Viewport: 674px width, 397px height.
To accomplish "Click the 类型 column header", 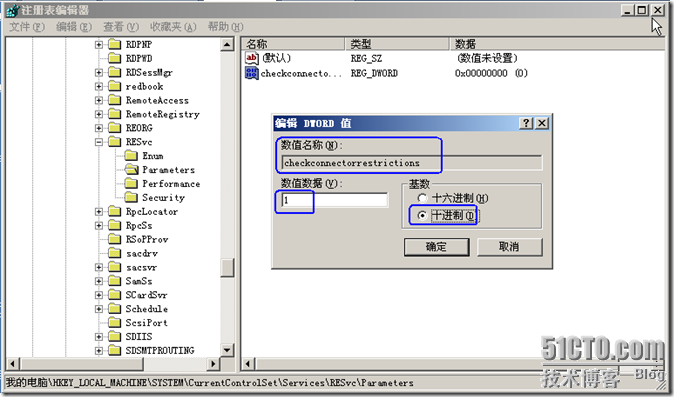I will [x=397, y=44].
